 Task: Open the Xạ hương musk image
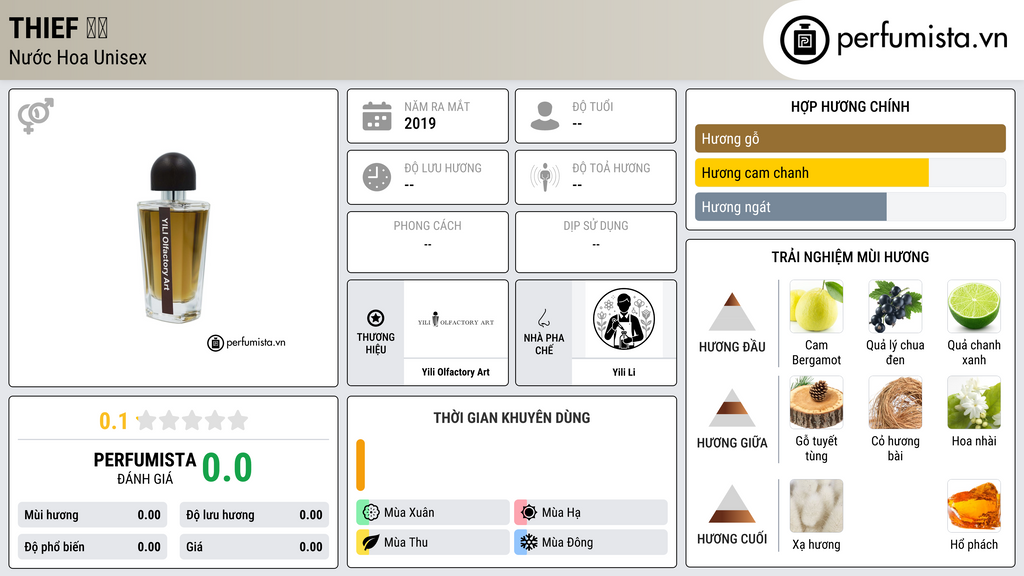(816, 506)
